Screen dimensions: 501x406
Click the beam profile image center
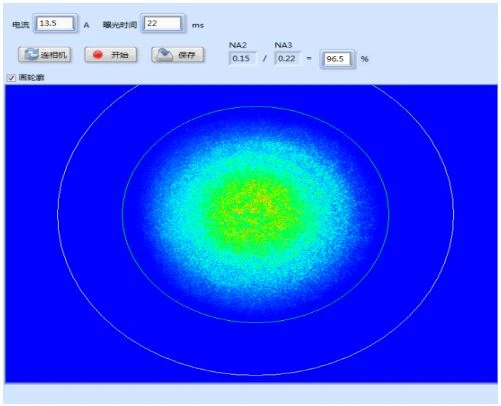click(x=251, y=233)
